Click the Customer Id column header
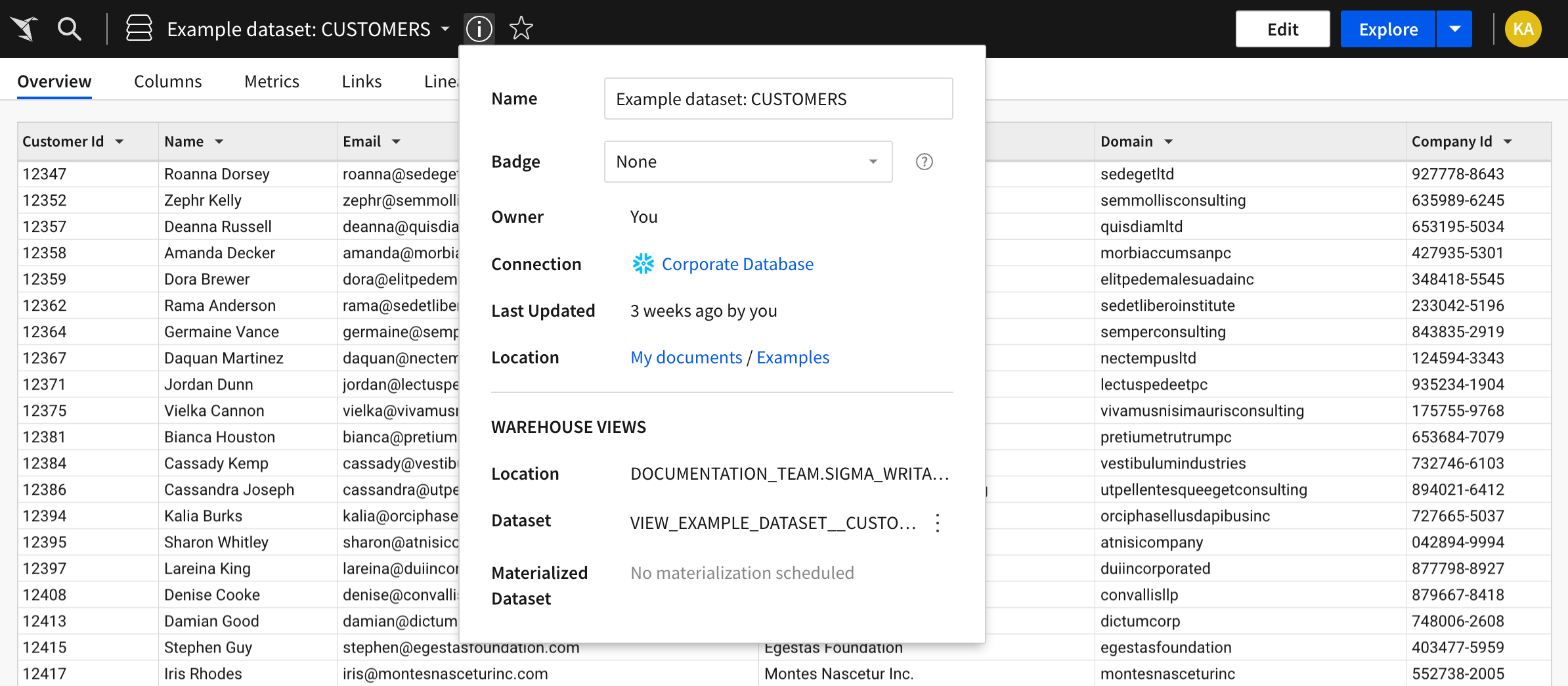 (x=88, y=142)
